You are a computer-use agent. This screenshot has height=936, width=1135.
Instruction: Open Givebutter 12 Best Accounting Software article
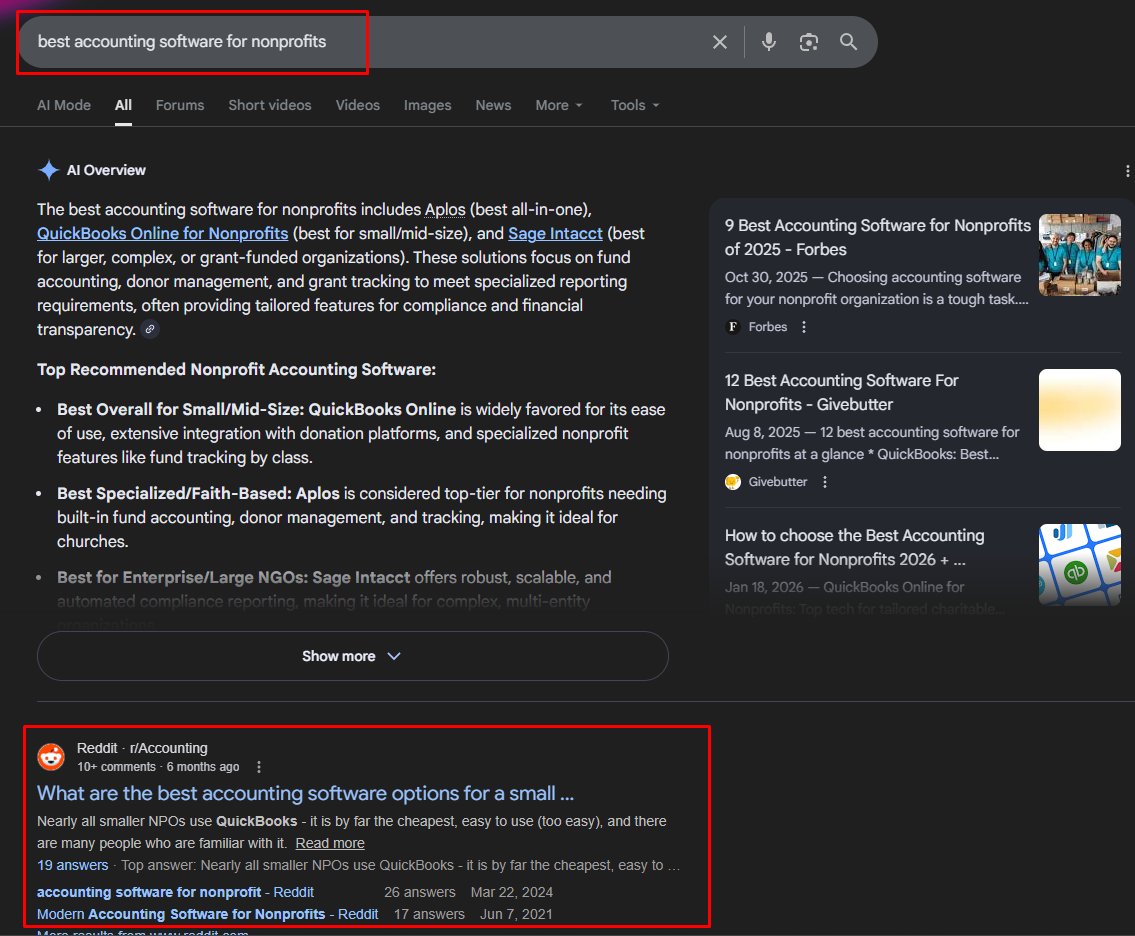pyautogui.click(x=841, y=392)
